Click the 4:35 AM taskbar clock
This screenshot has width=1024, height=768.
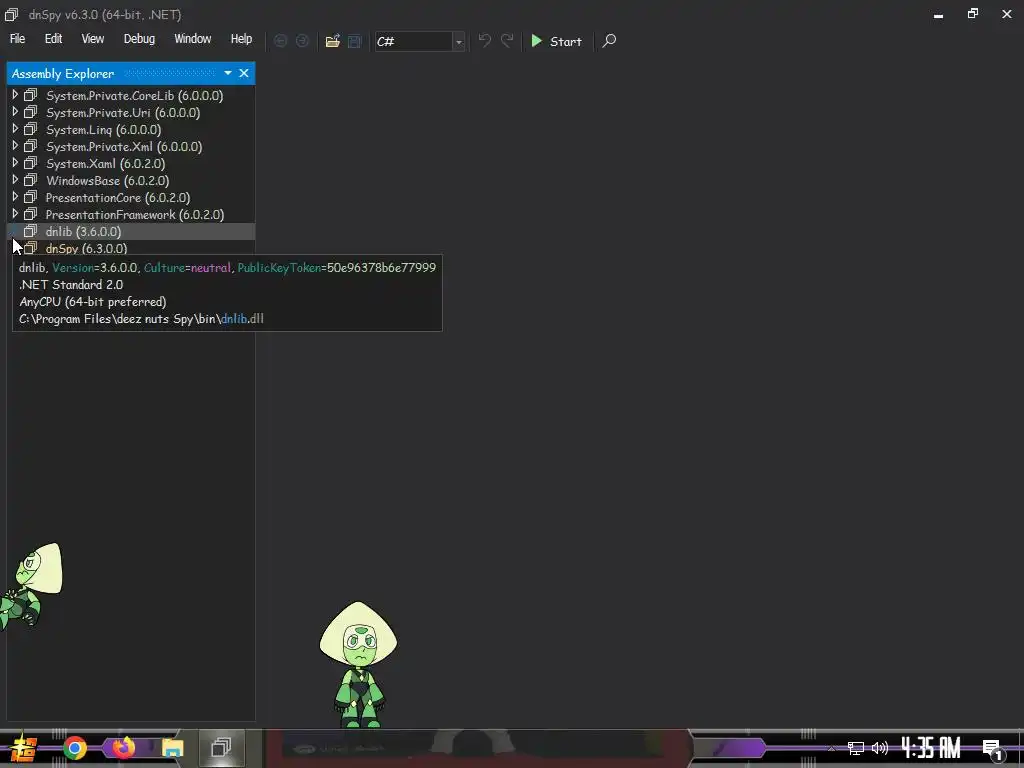tap(931, 748)
